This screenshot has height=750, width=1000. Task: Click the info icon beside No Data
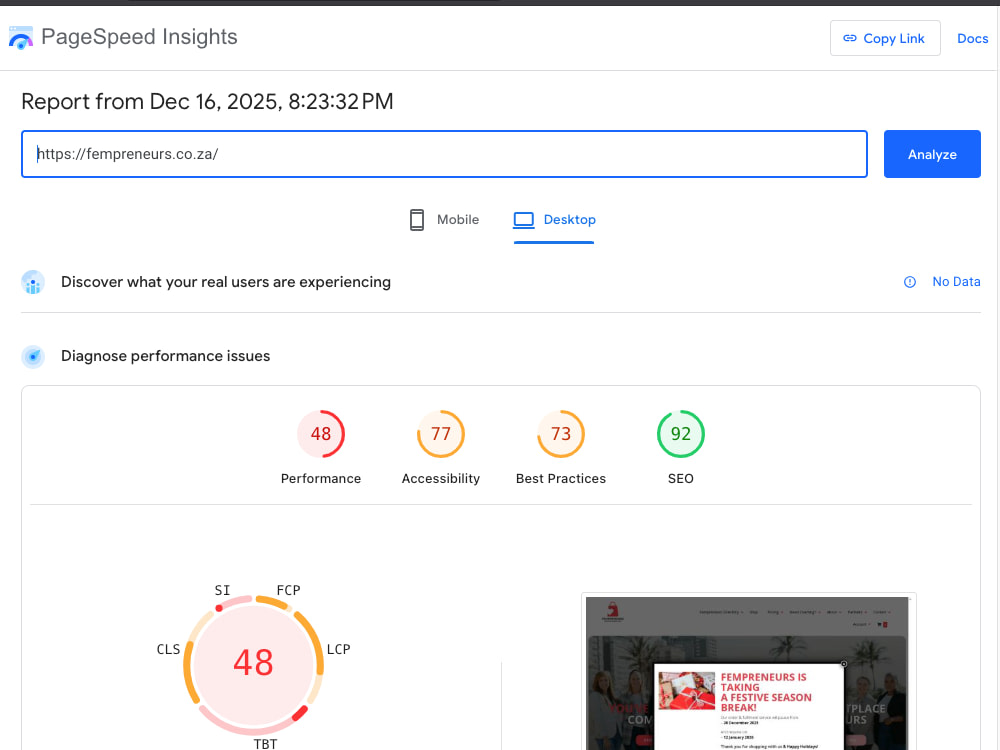coord(909,282)
